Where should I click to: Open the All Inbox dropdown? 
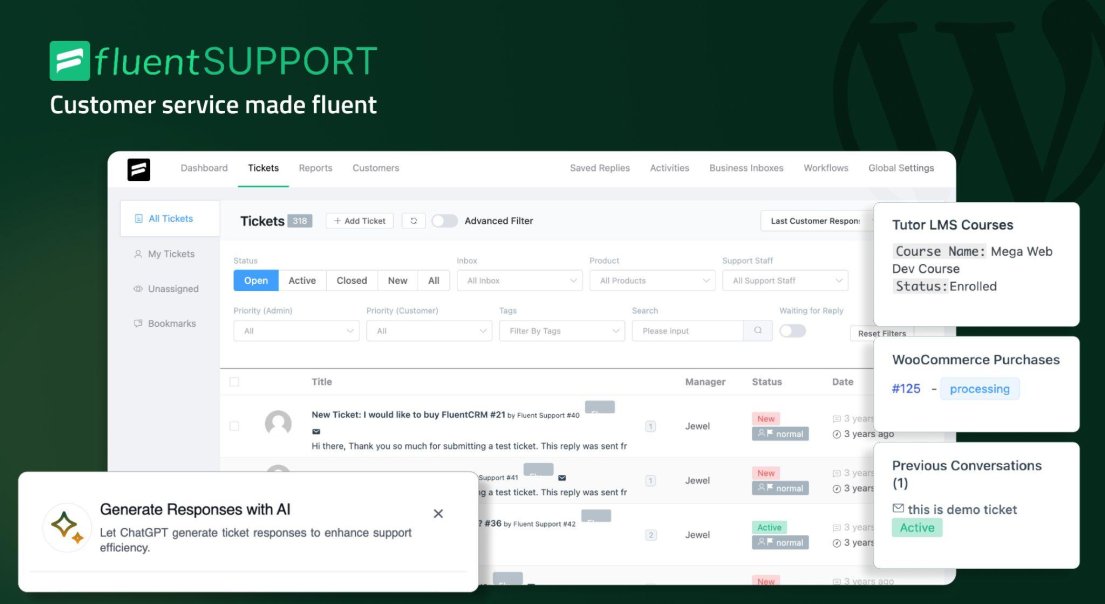pos(520,281)
